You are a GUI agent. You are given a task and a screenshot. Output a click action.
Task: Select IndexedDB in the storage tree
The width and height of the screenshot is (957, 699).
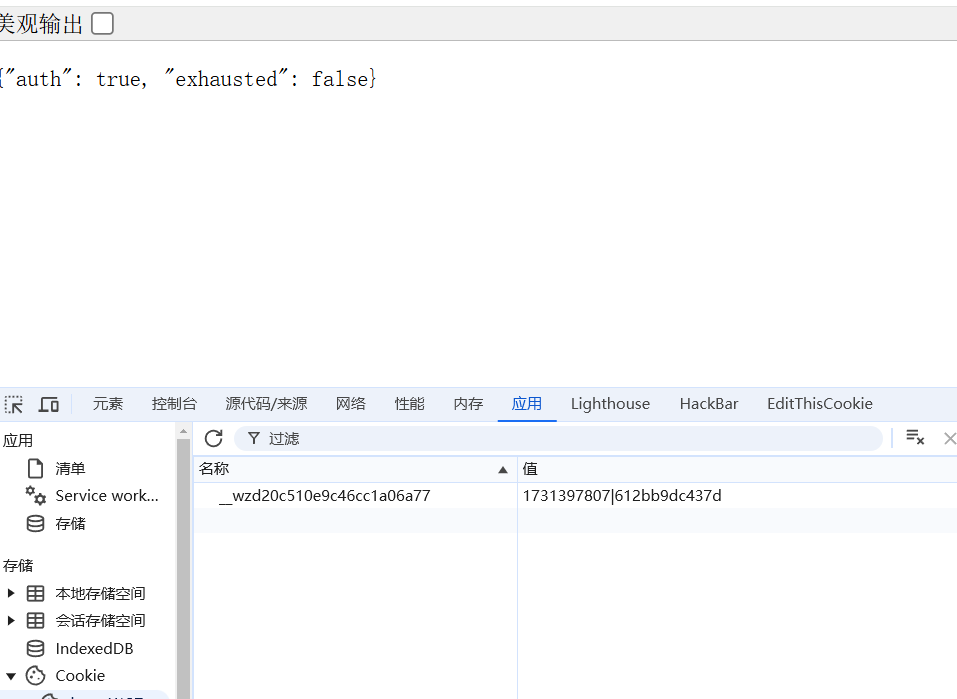pos(94,648)
